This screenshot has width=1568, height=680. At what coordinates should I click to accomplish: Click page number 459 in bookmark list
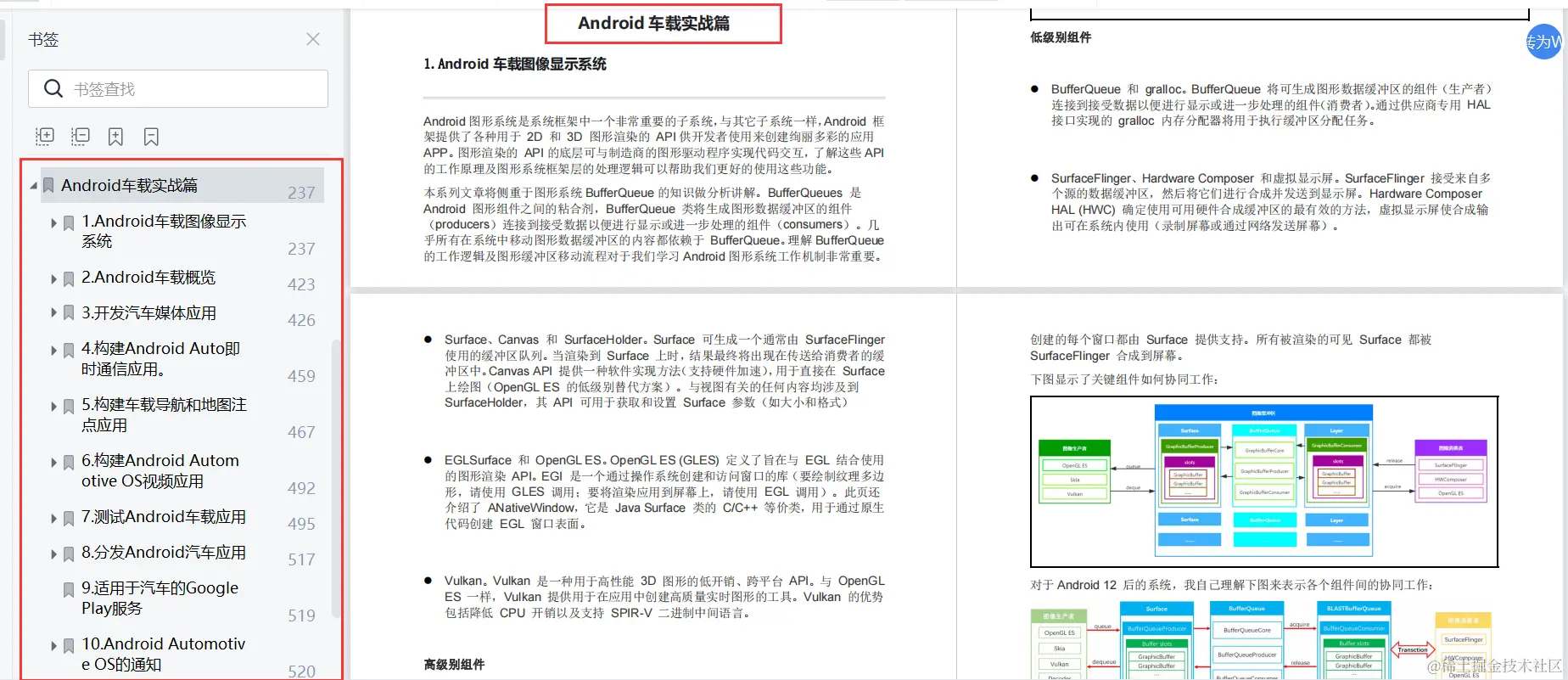pyautogui.click(x=301, y=376)
